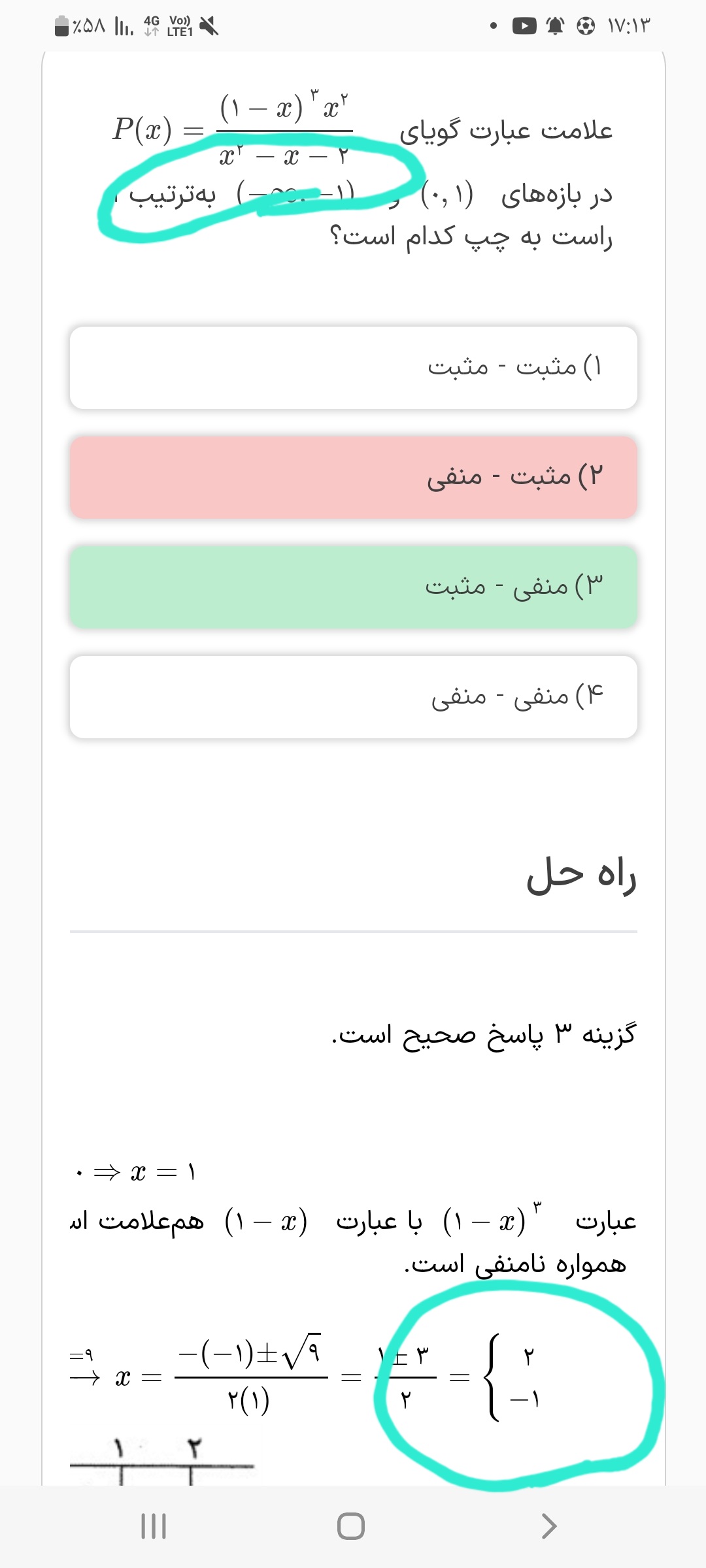Tap the 4G network signal indicator
Viewport: 706px width, 1568px height.
pyautogui.click(x=151, y=26)
